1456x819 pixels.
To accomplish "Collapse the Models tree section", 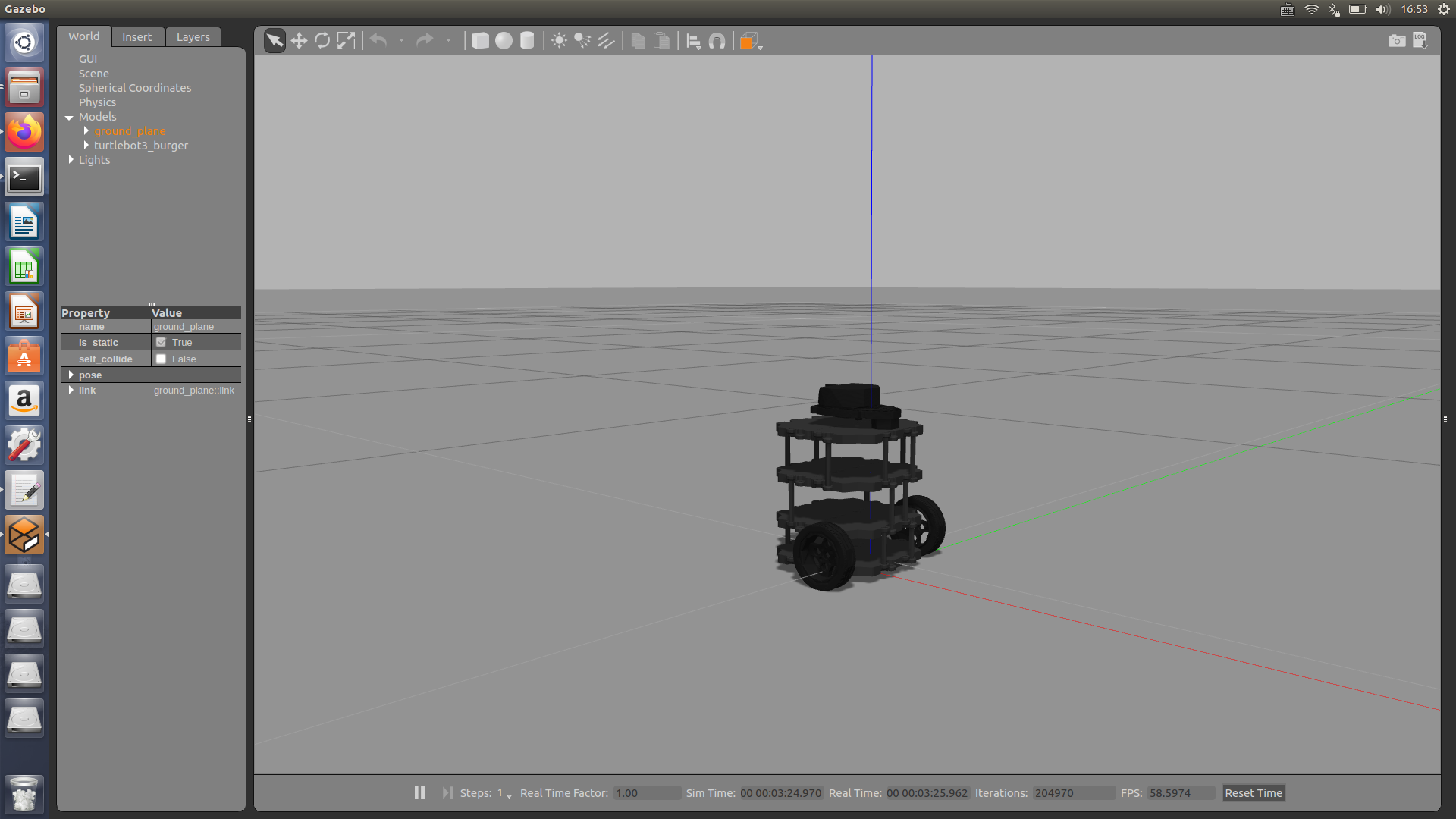I will (x=69, y=117).
